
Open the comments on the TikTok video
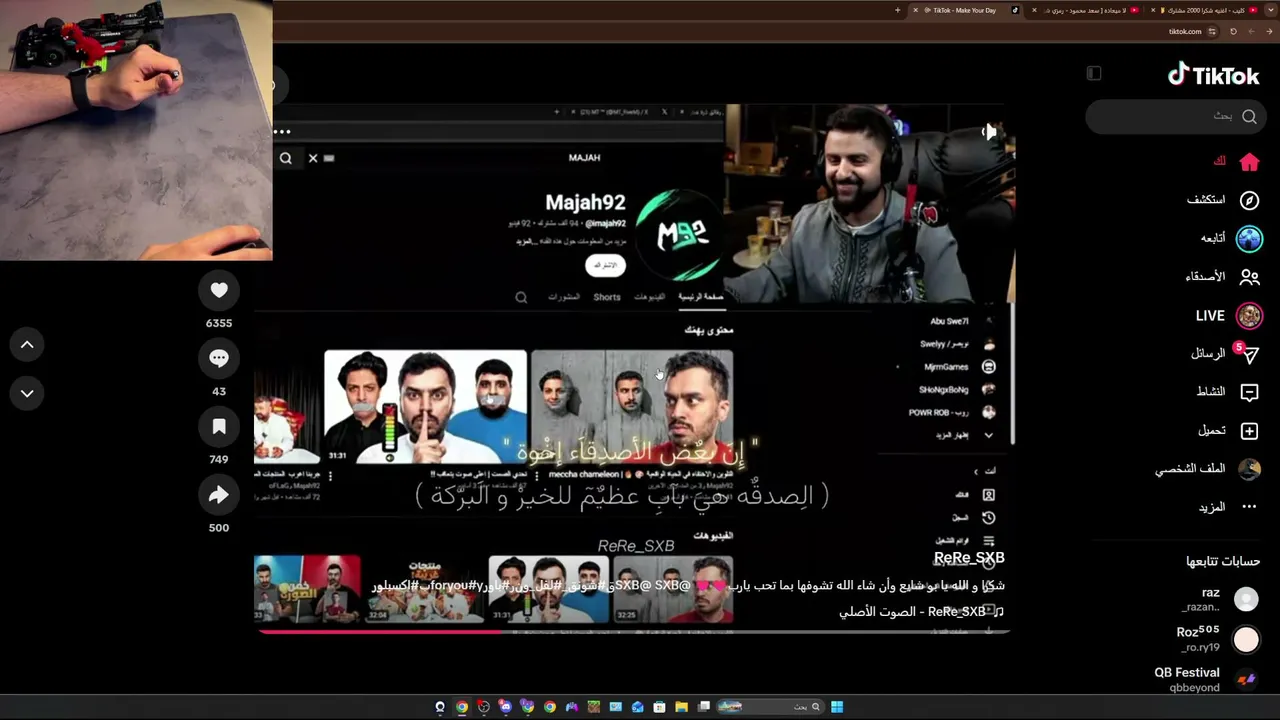pyautogui.click(x=219, y=358)
